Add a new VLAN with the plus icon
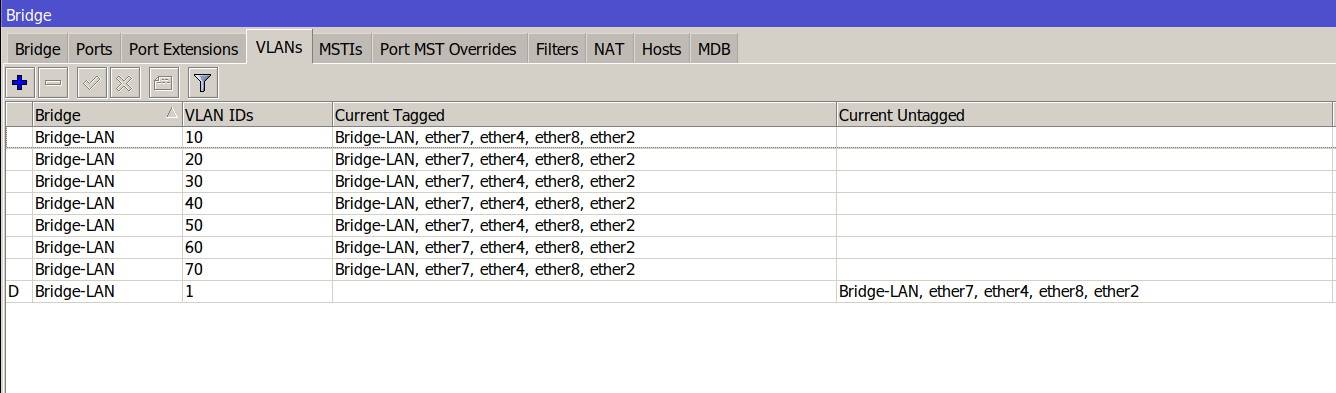Screen dimensions: 1336x393 click(x=19, y=82)
